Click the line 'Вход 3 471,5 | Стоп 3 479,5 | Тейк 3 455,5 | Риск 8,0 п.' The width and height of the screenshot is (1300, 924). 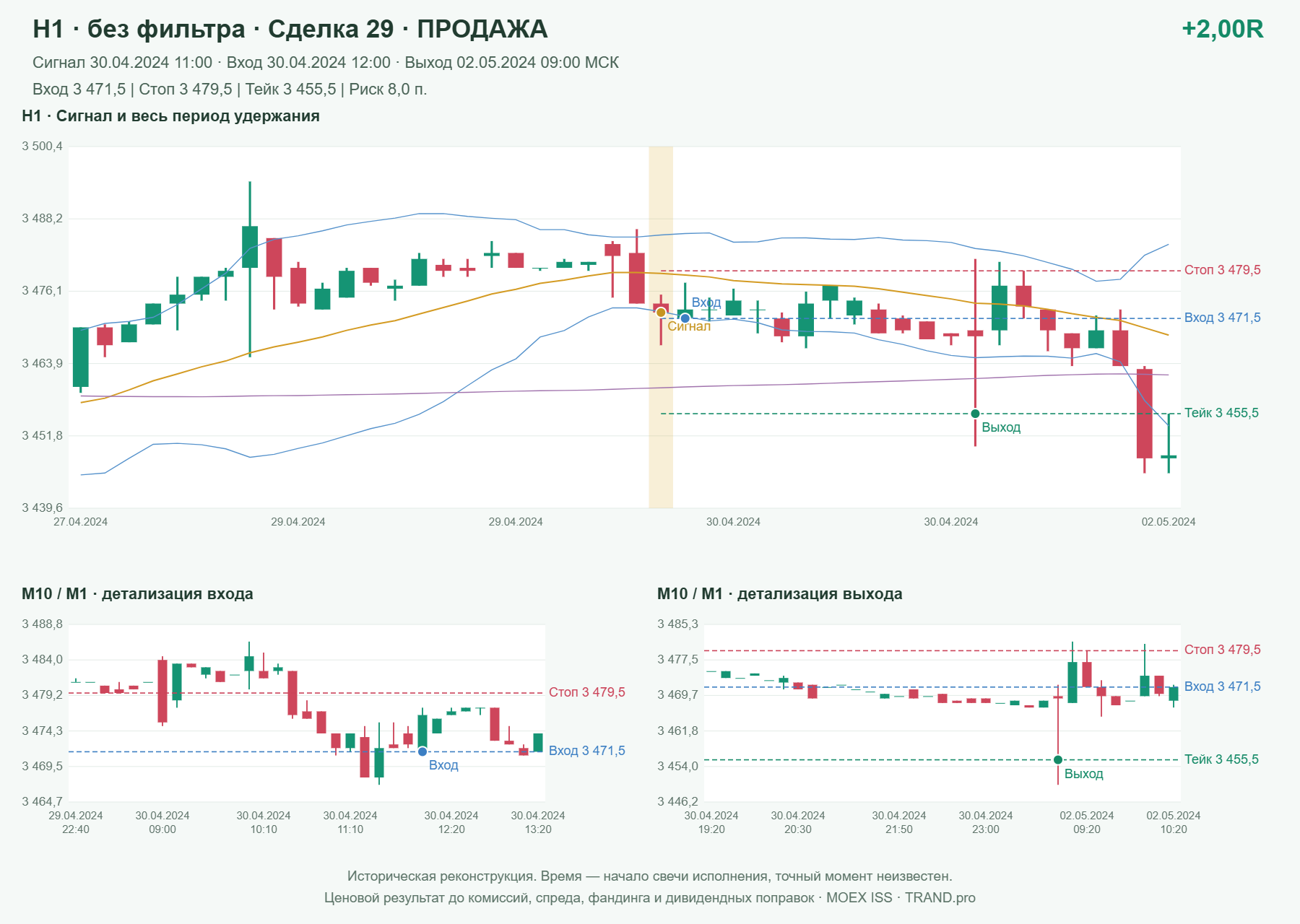pos(230,90)
